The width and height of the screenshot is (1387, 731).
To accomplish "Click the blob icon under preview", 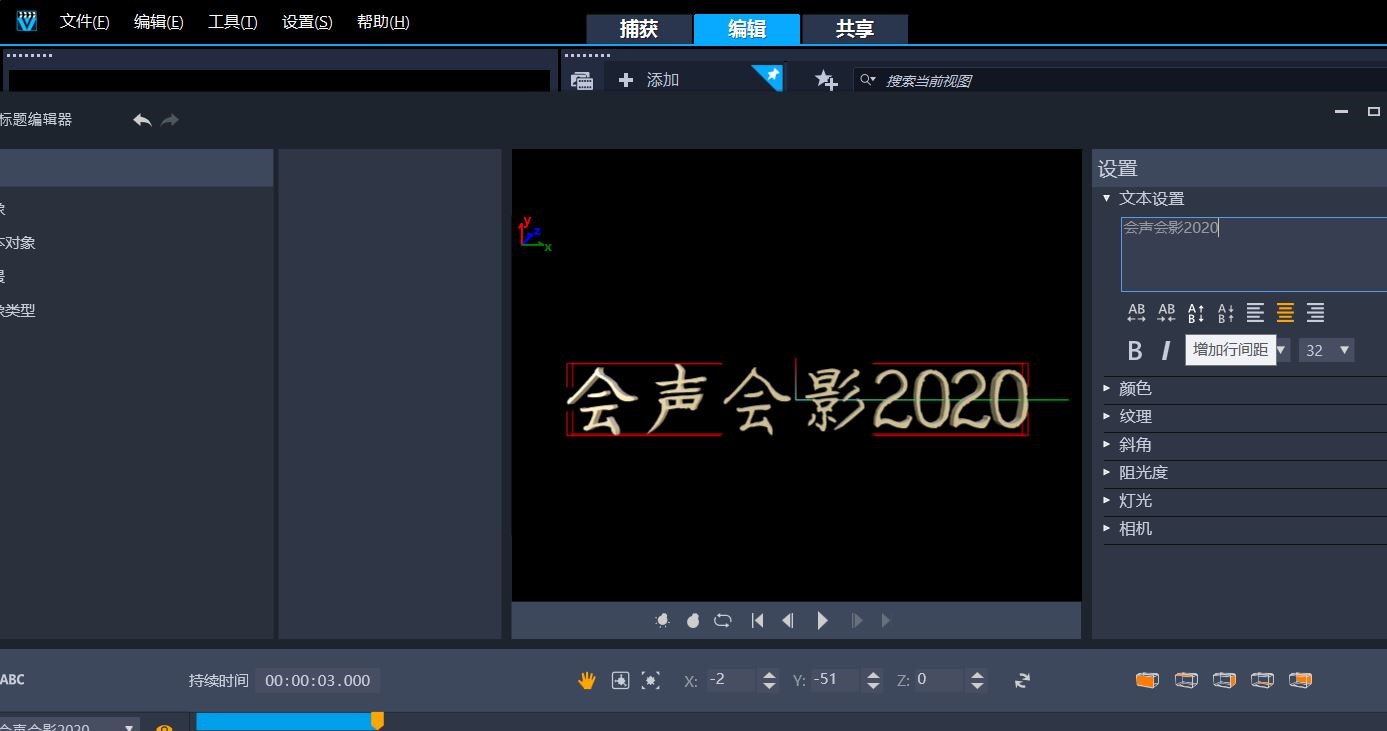I will (693, 621).
